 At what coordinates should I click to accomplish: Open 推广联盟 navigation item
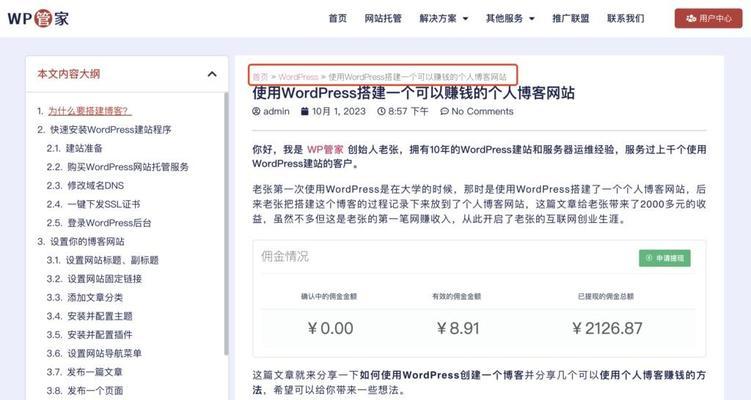coord(570,18)
